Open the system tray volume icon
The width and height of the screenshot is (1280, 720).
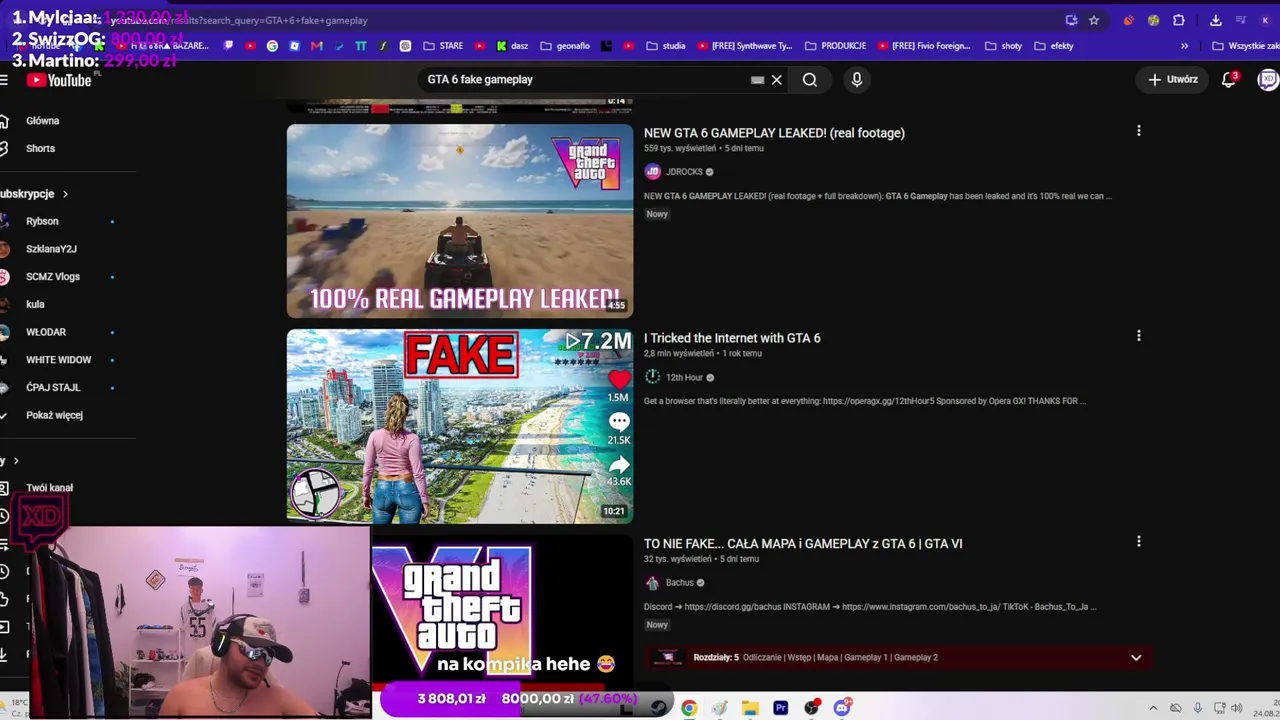[1238, 709]
